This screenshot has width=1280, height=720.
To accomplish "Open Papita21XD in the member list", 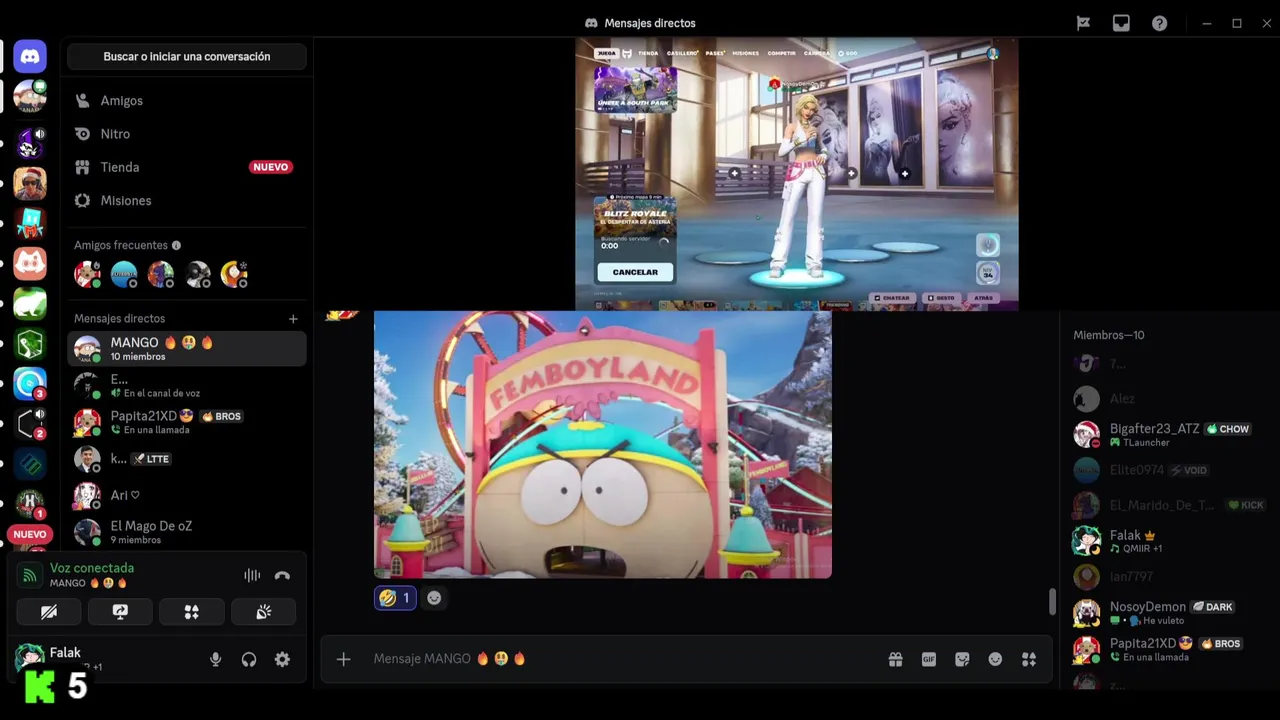I will [1165, 650].
